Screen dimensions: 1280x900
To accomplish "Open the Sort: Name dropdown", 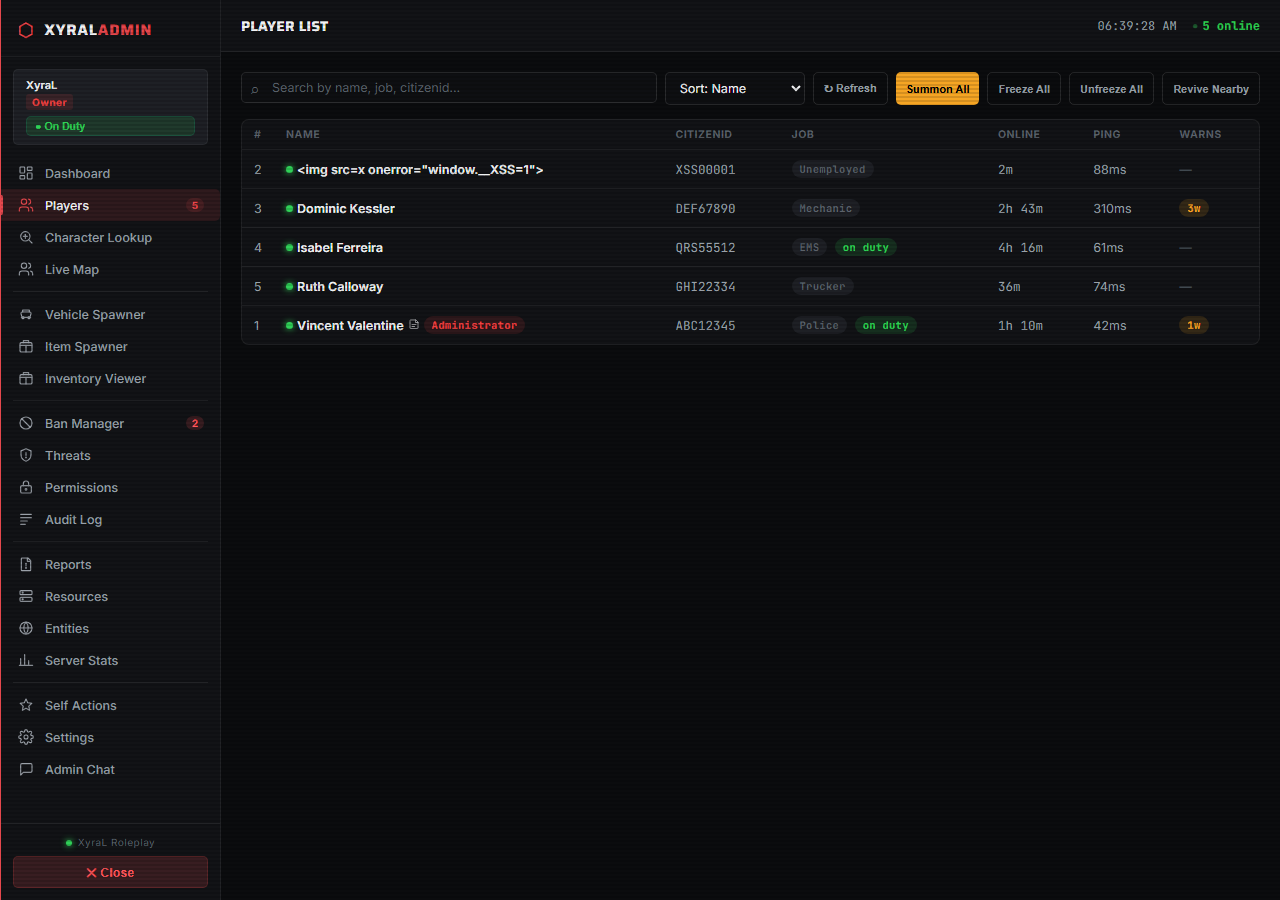I will [x=735, y=88].
